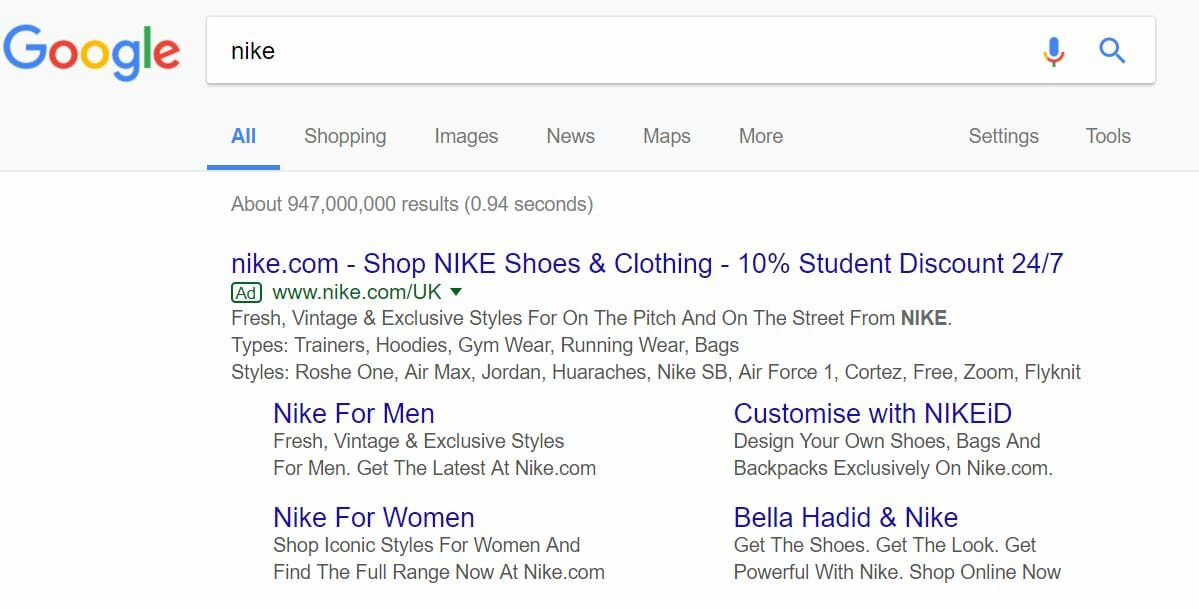The width and height of the screenshot is (1199, 610).
Task: Open the Maps tab
Action: pyautogui.click(x=667, y=136)
